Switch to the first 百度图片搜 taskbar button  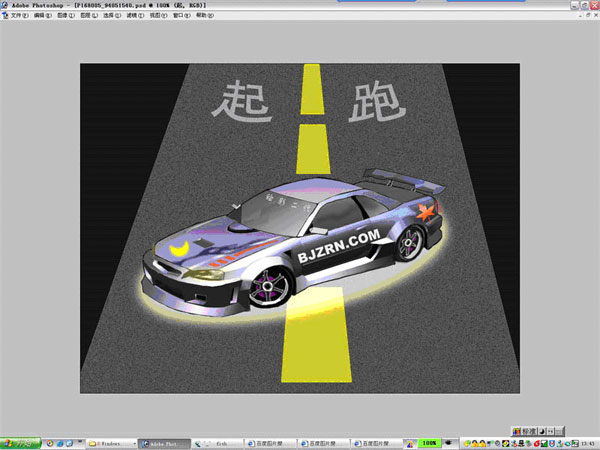[270, 444]
